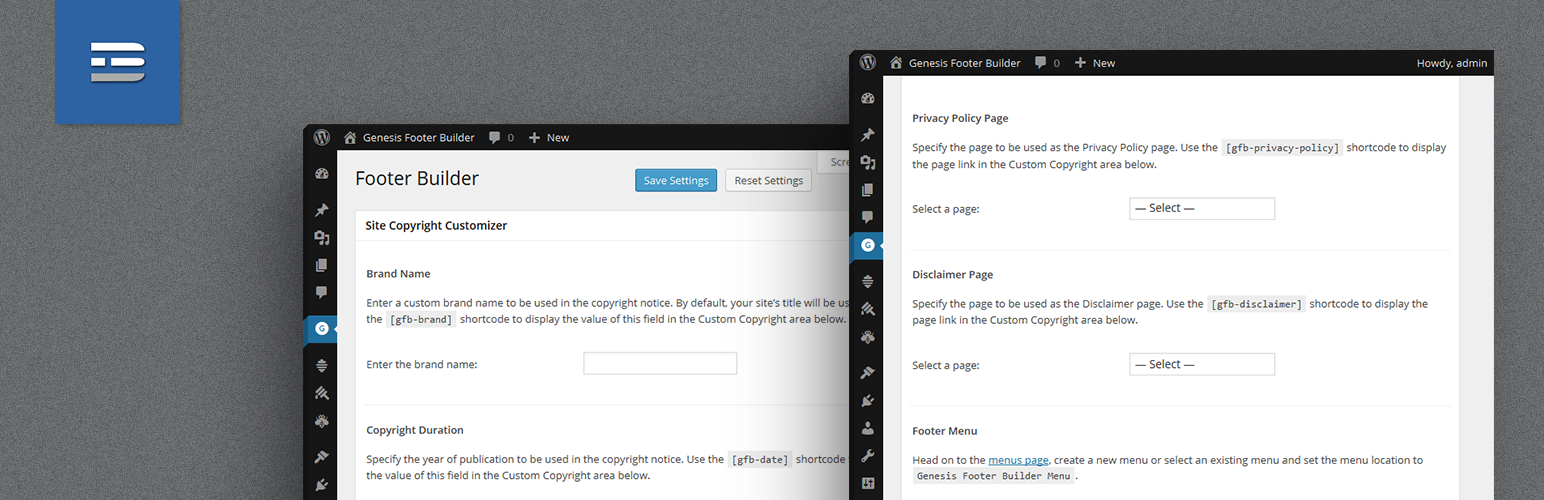The height and width of the screenshot is (500, 1544).
Task: Click the [gfb-disclaimer] shortcode text
Action: tap(1256, 303)
